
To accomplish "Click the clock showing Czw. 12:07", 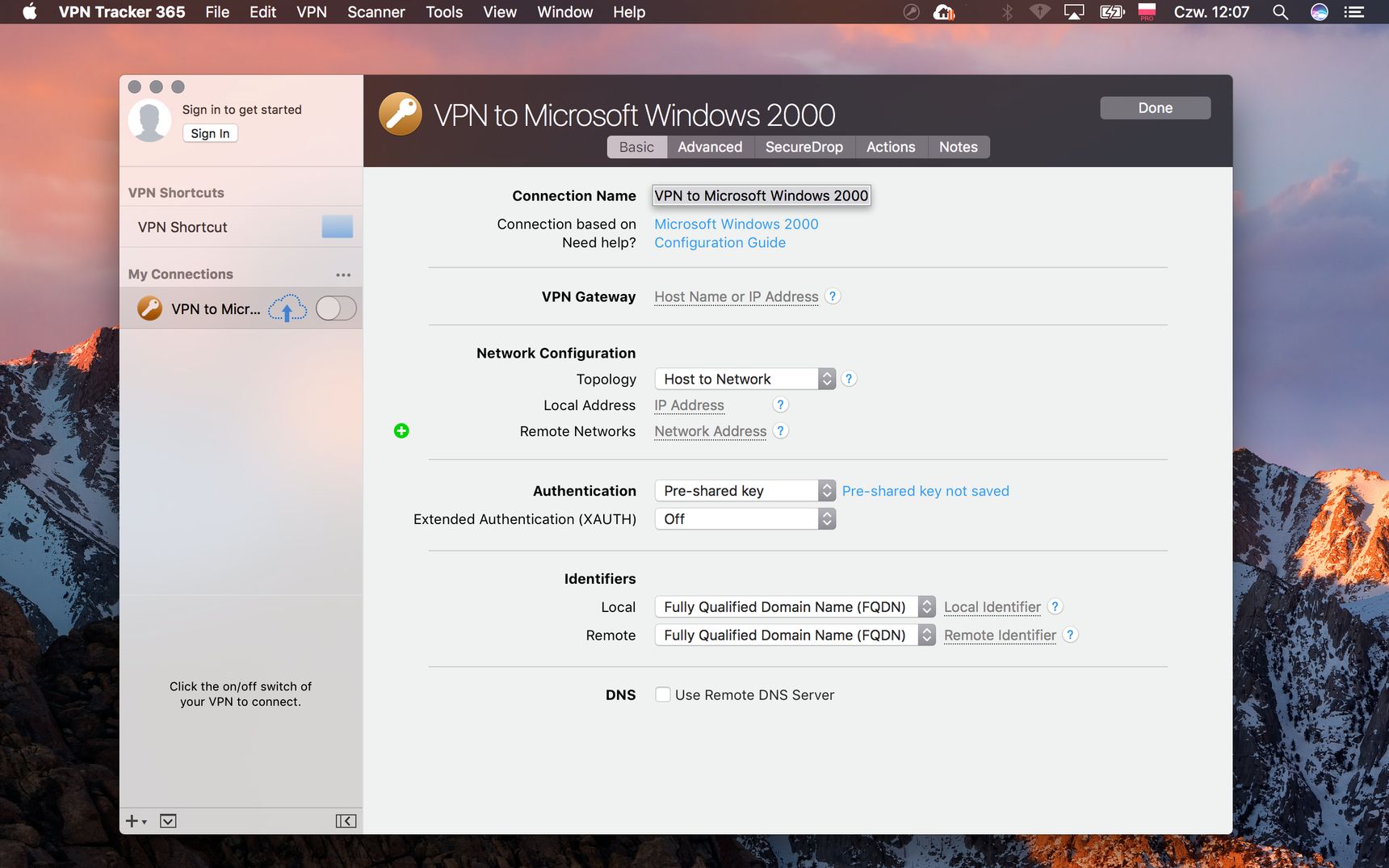I will 1211,12.
